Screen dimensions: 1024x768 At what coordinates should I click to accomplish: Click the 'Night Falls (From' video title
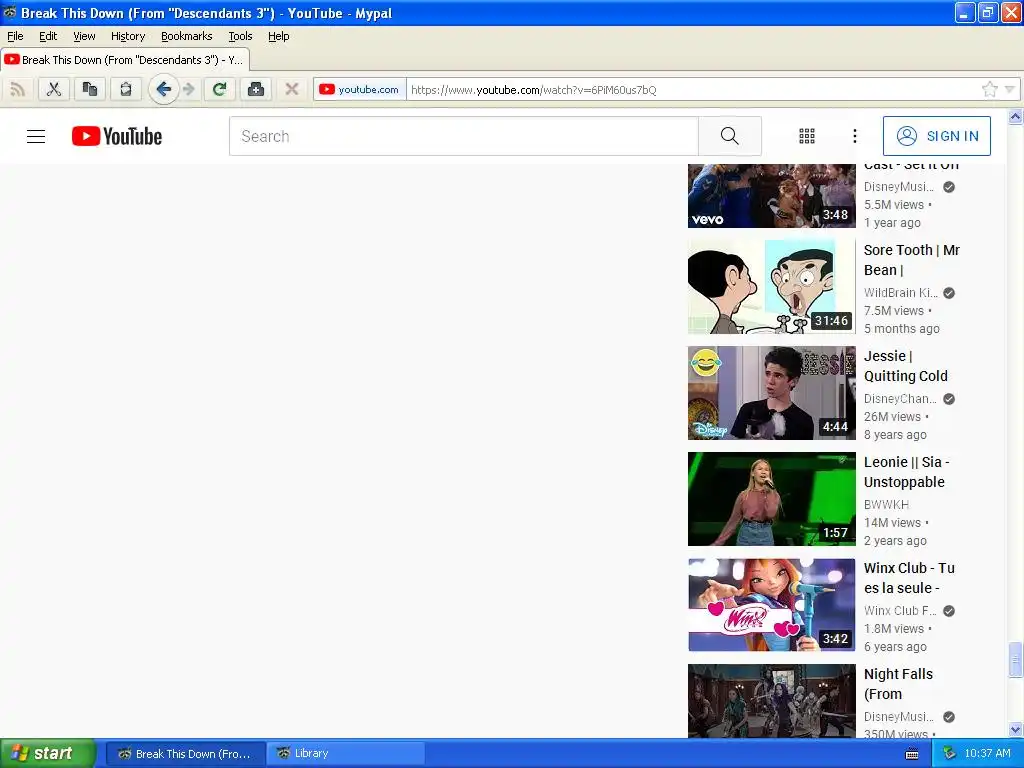click(898, 684)
